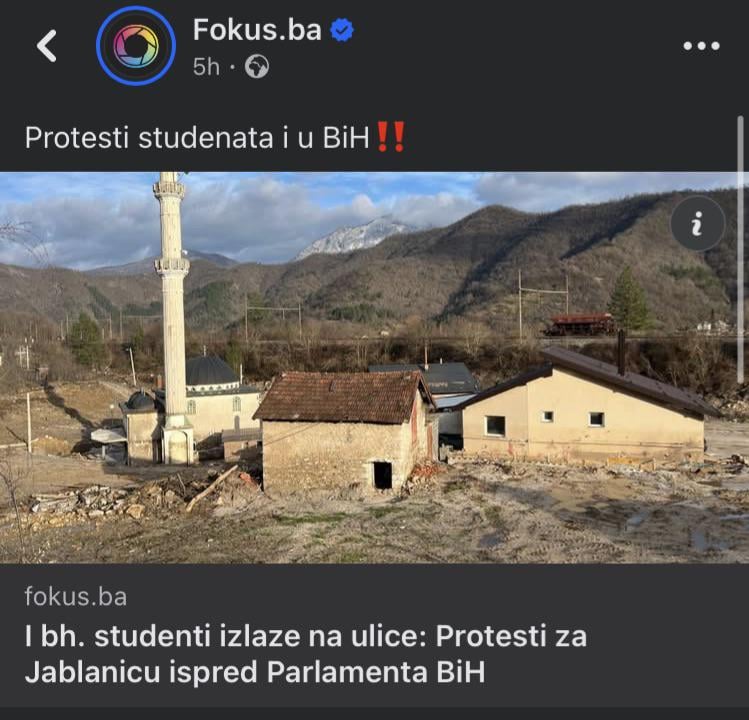This screenshot has height=720, width=749.
Task: Tap the snowy mountain peak in photo
Action: click(354, 236)
